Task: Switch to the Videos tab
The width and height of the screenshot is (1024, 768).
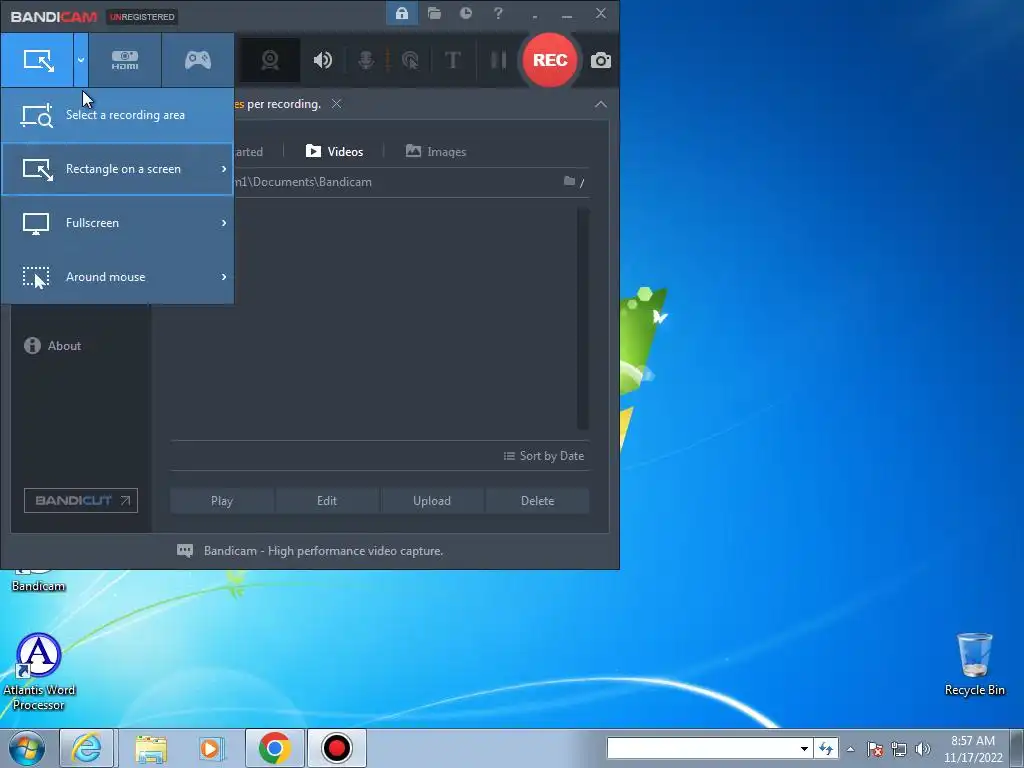Action: click(x=334, y=152)
